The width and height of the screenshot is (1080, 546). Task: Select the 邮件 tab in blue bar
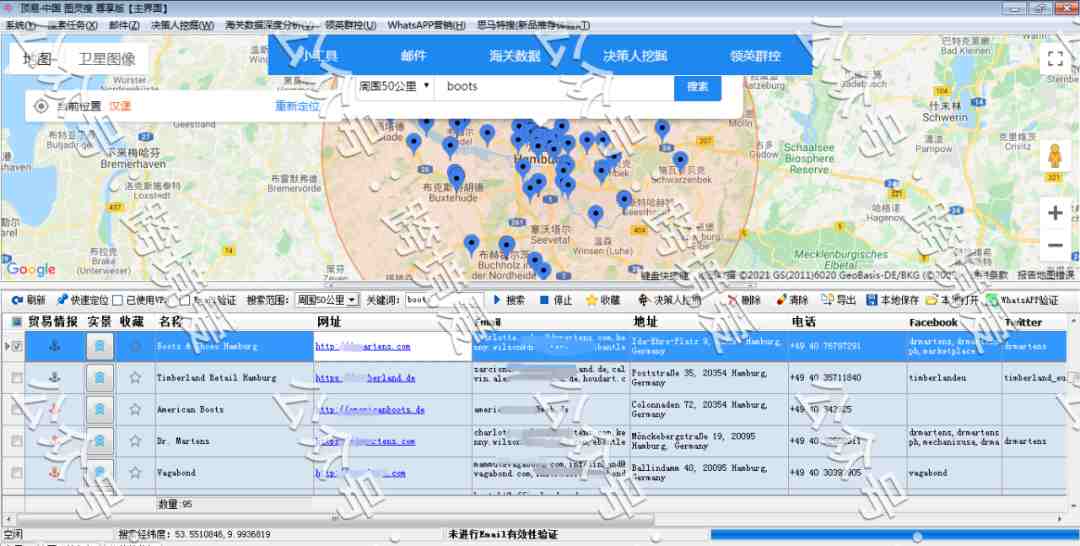414,56
